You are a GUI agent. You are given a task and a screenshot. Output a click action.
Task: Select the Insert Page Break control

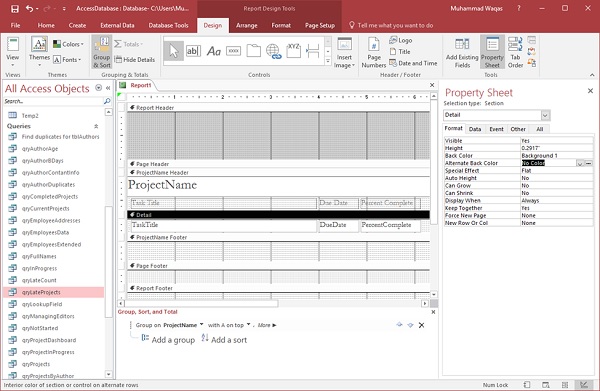(x=313, y=51)
